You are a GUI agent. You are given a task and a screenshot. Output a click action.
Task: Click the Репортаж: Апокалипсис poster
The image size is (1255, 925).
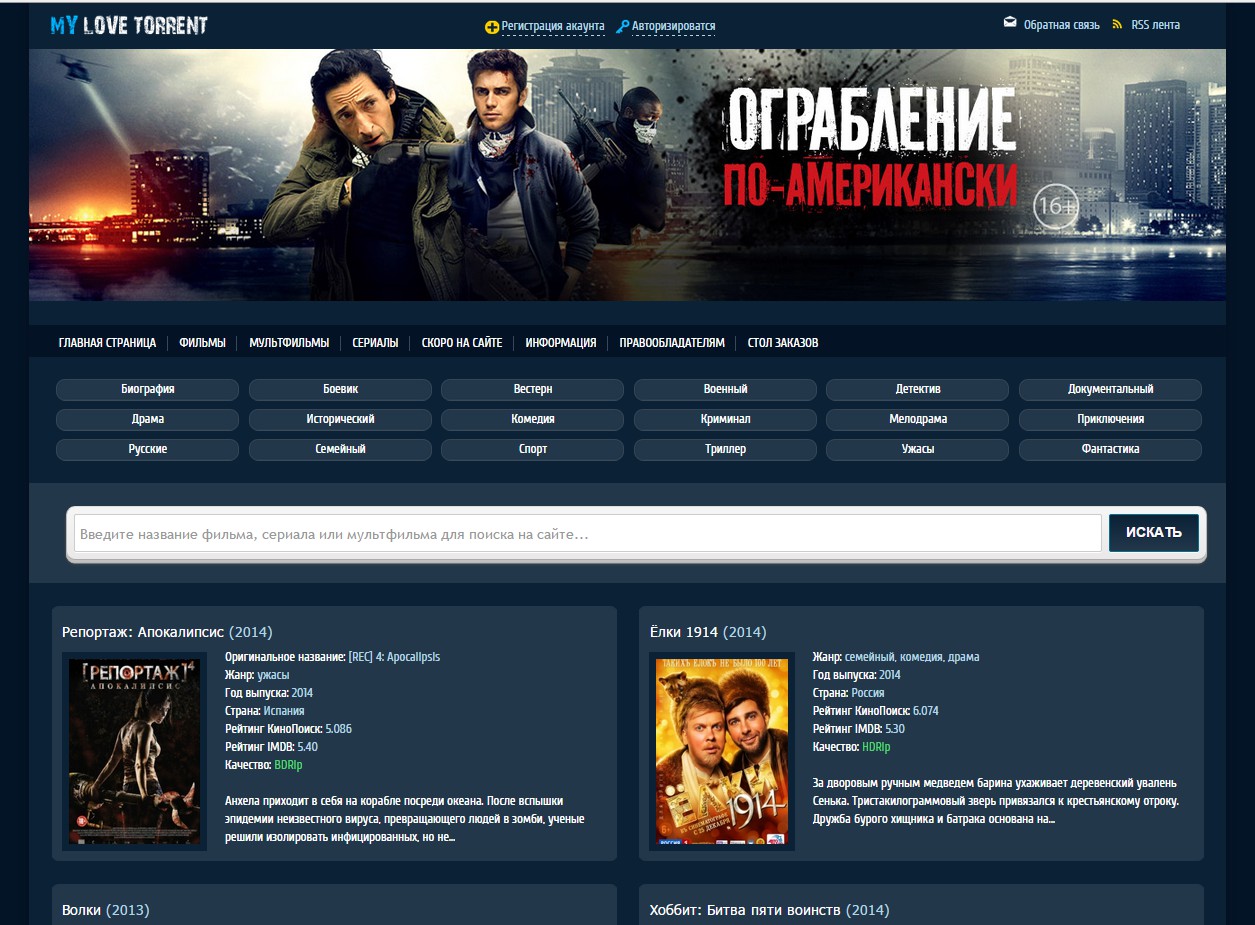click(x=134, y=751)
